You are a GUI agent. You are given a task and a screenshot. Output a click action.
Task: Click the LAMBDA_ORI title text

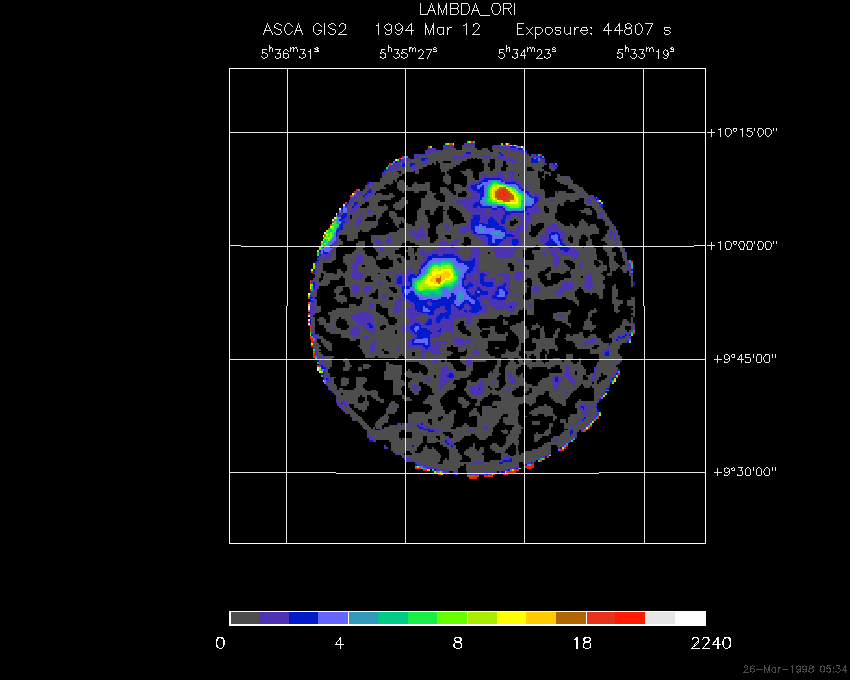coord(467,10)
